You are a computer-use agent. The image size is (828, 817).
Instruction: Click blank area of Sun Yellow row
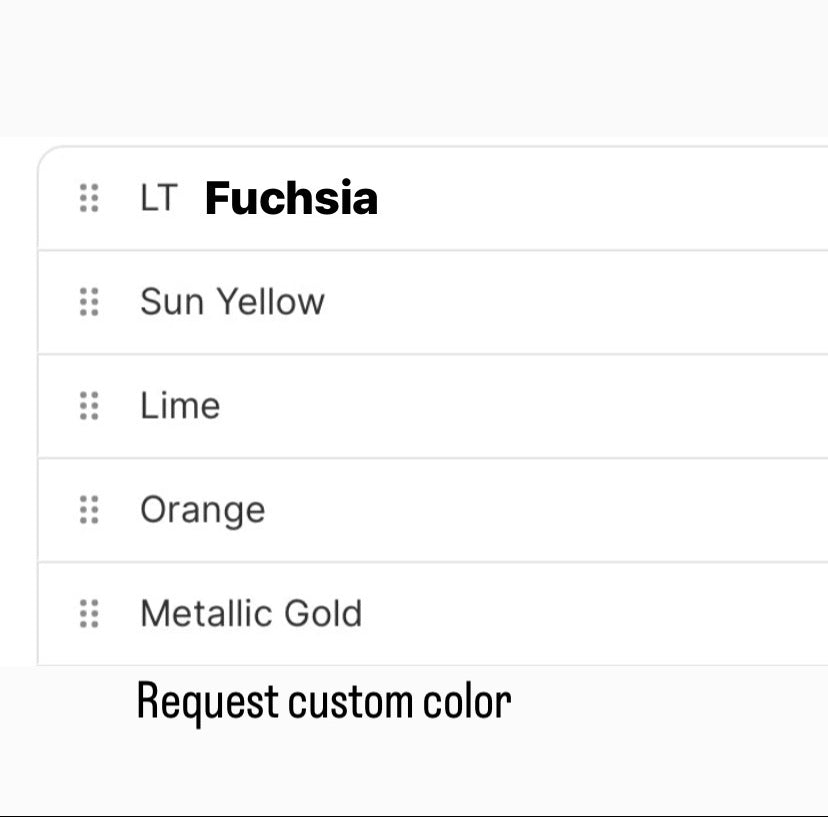point(600,302)
